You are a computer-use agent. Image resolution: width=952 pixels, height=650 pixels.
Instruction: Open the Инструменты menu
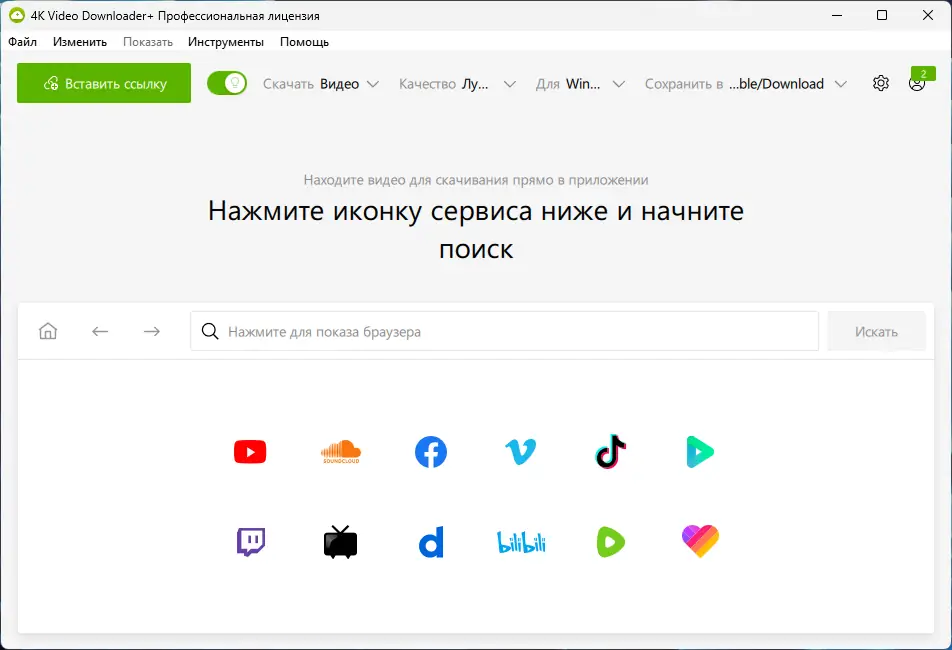tap(225, 42)
